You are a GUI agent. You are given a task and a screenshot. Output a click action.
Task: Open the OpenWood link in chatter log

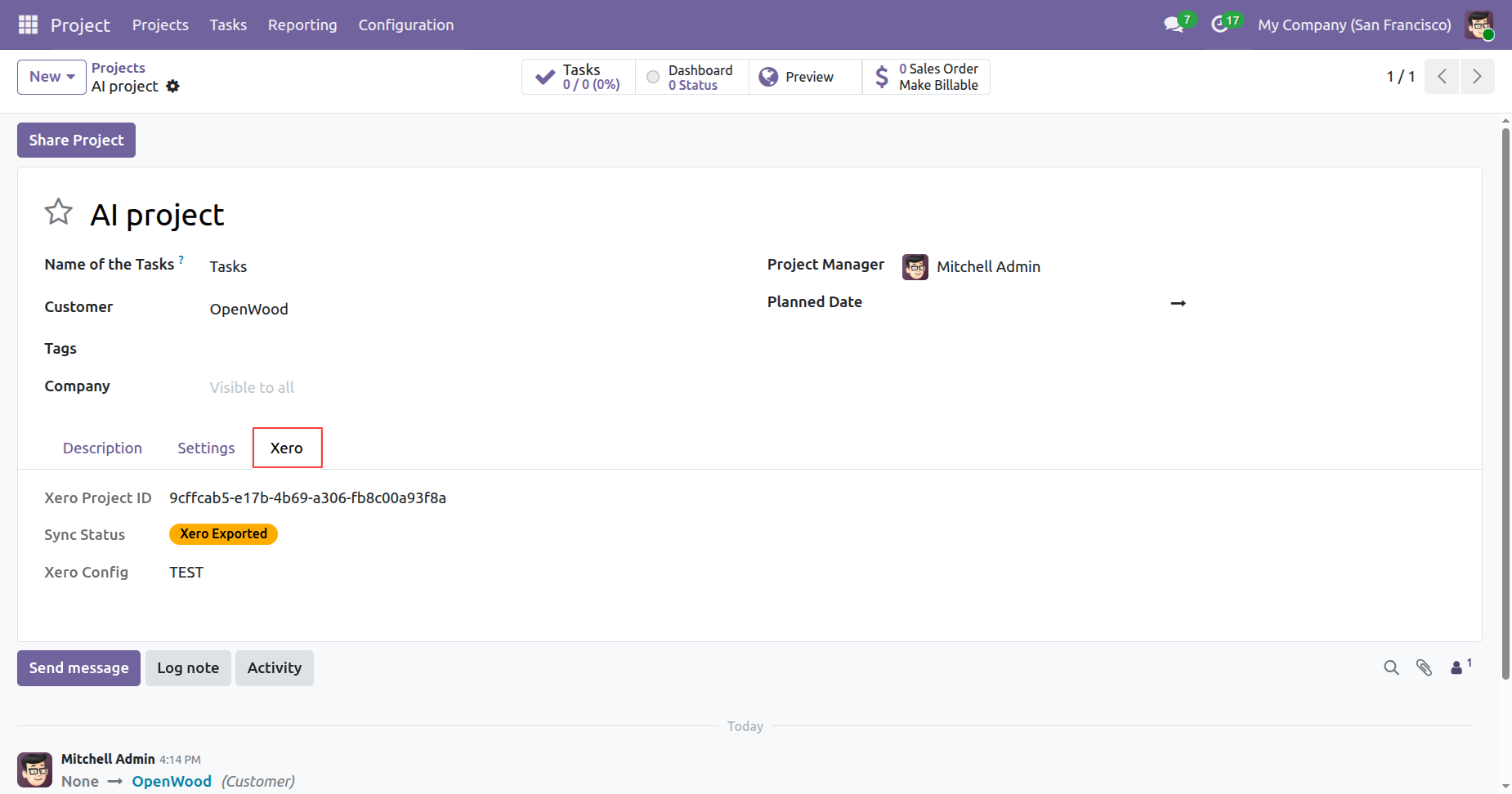point(172,782)
